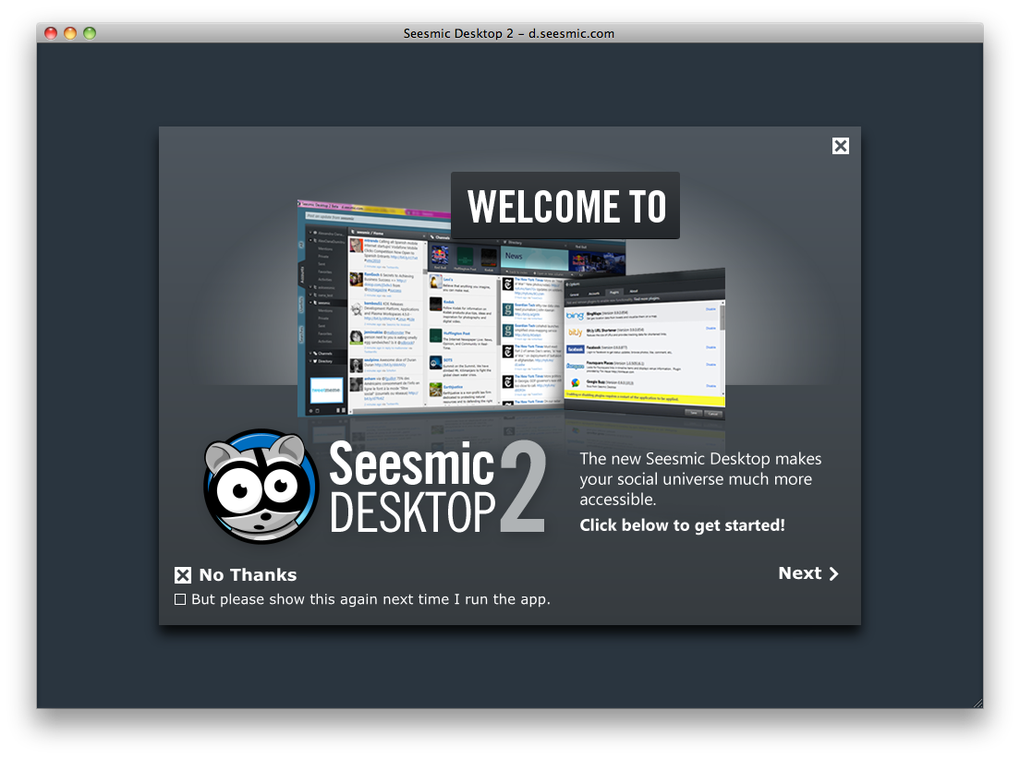1020x759 pixels.
Task: Minimize the window using yellow button
Action: click(70, 33)
